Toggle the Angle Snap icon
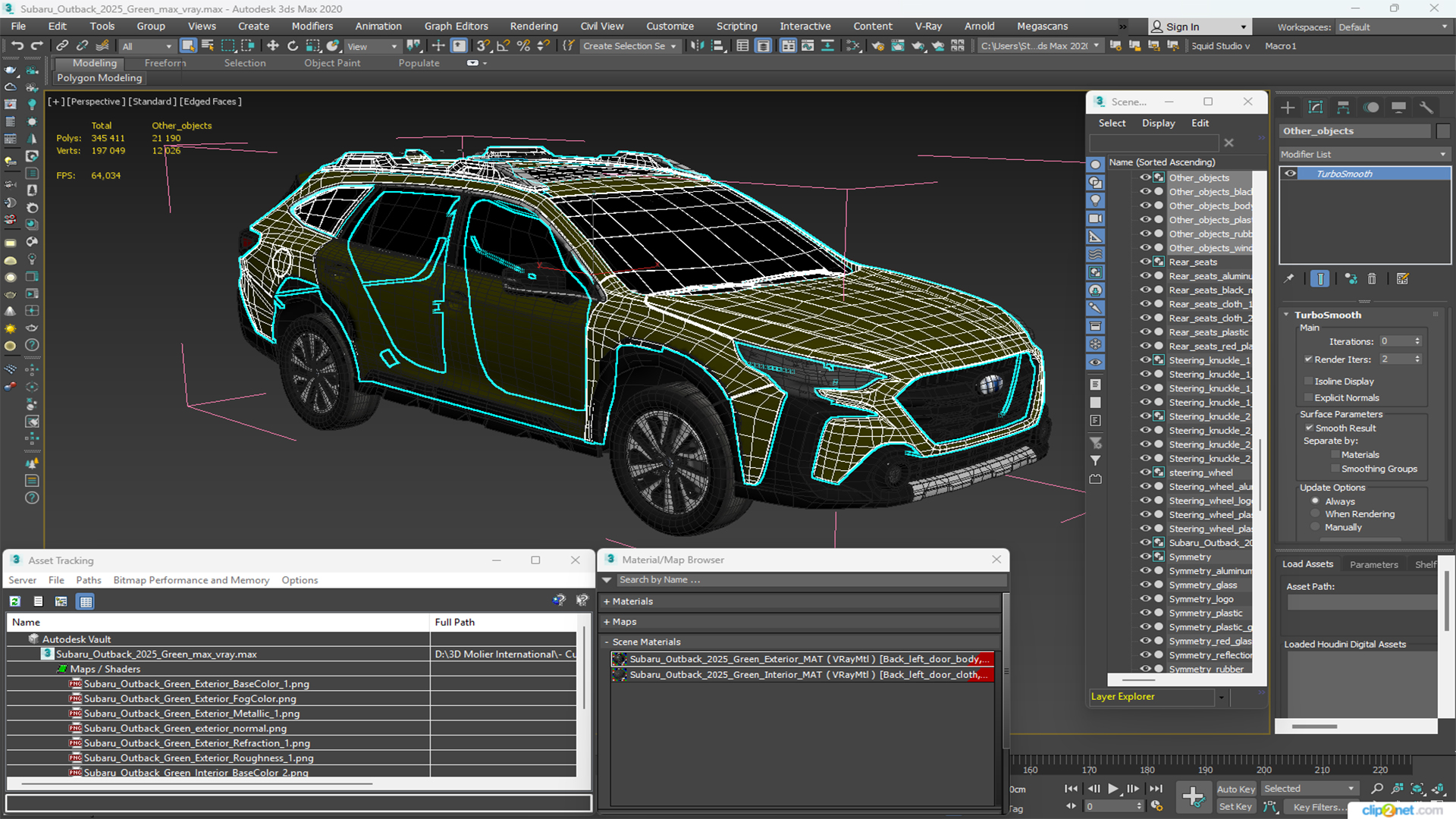This screenshot has height=819, width=1456. 503,46
